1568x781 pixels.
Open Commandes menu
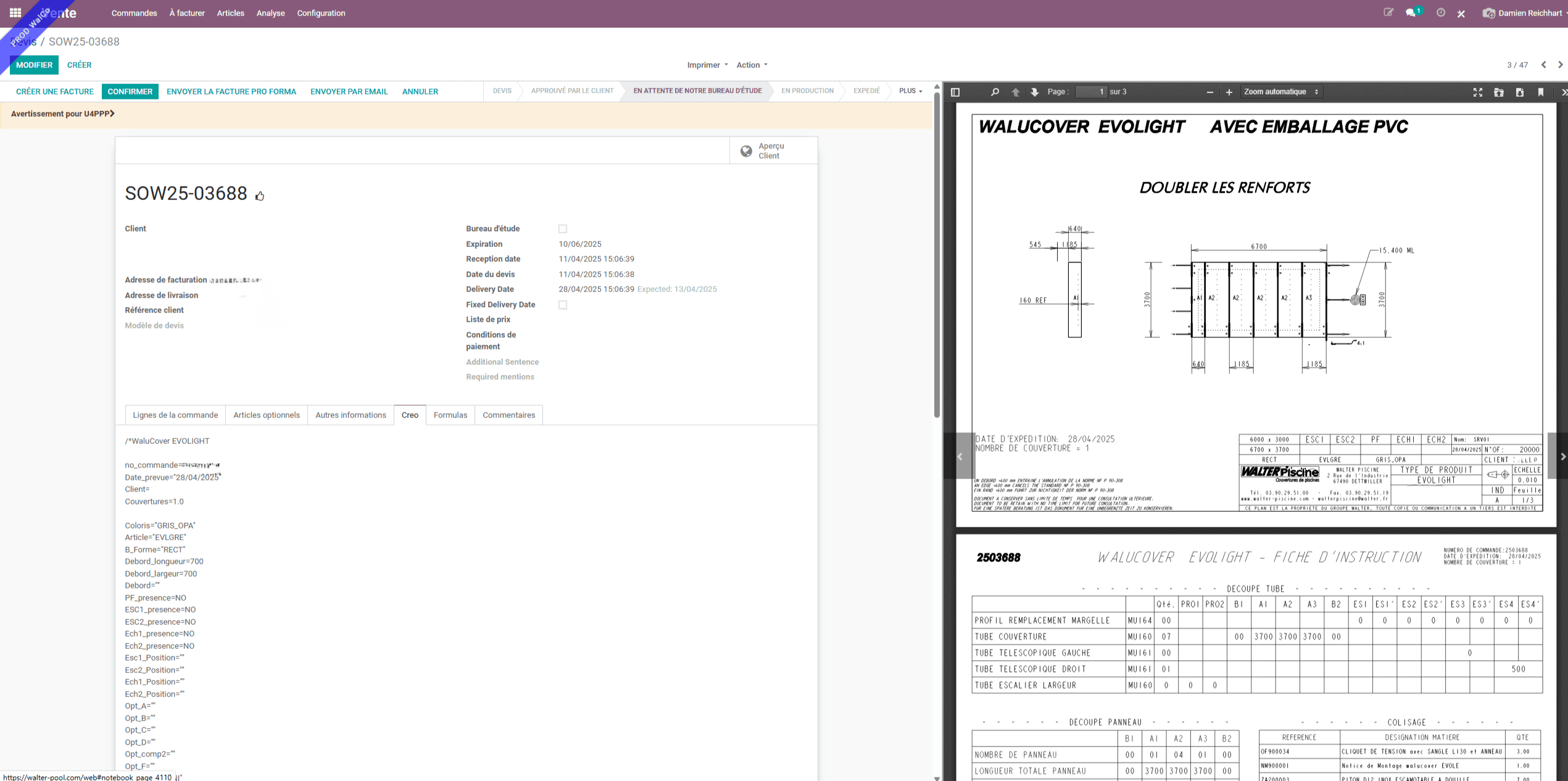(x=134, y=13)
